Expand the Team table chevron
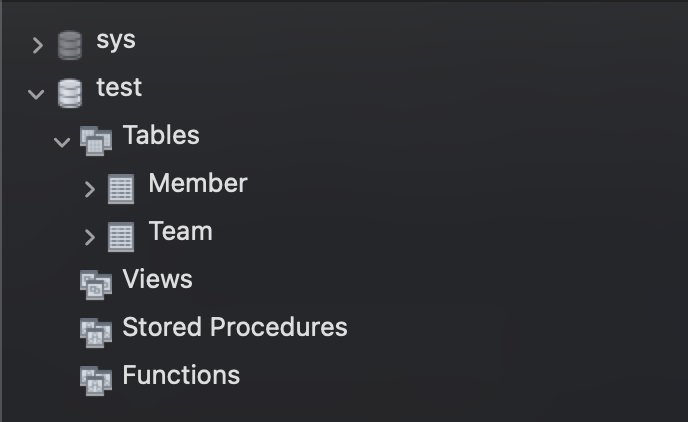The image size is (688, 422). (x=90, y=237)
